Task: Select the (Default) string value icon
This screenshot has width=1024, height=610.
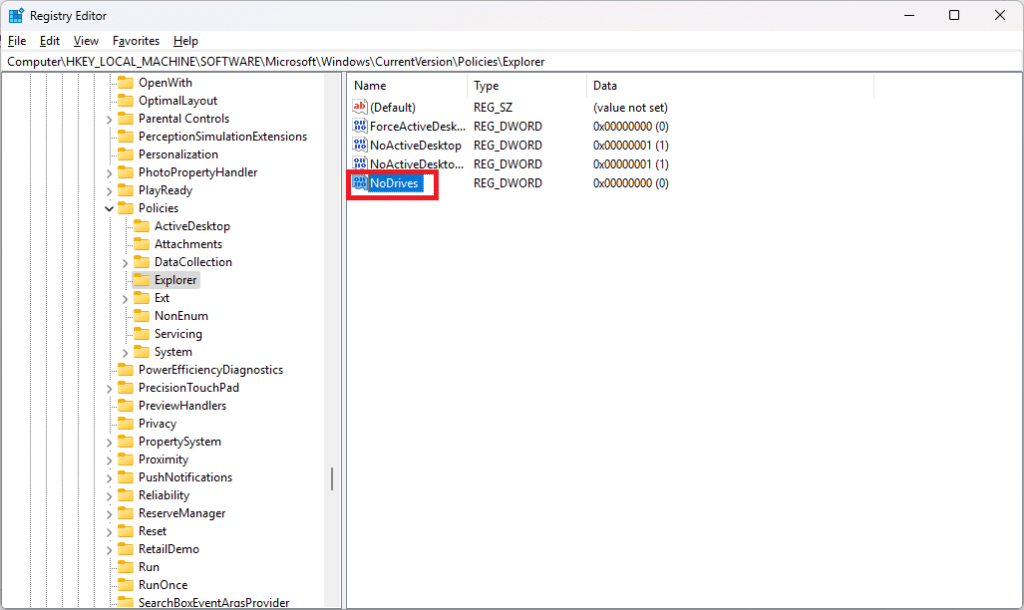Action: (360, 107)
